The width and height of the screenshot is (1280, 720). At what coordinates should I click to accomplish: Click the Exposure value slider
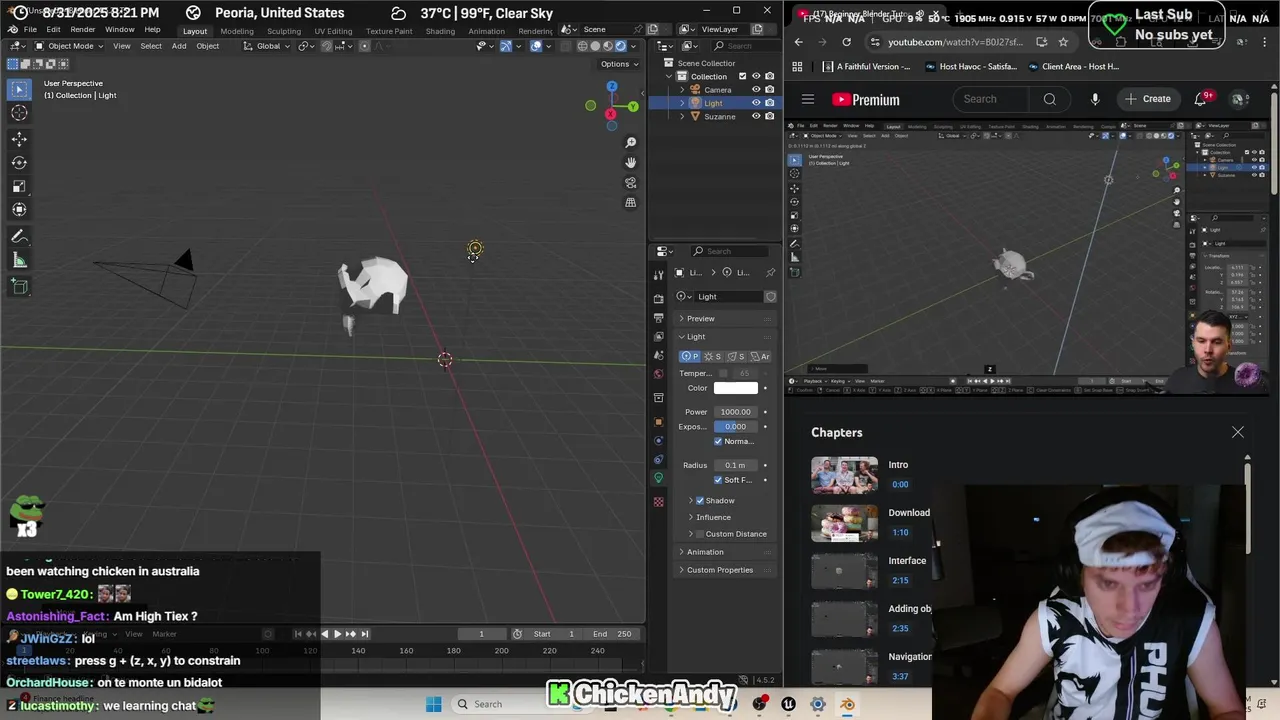(x=736, y=427)
